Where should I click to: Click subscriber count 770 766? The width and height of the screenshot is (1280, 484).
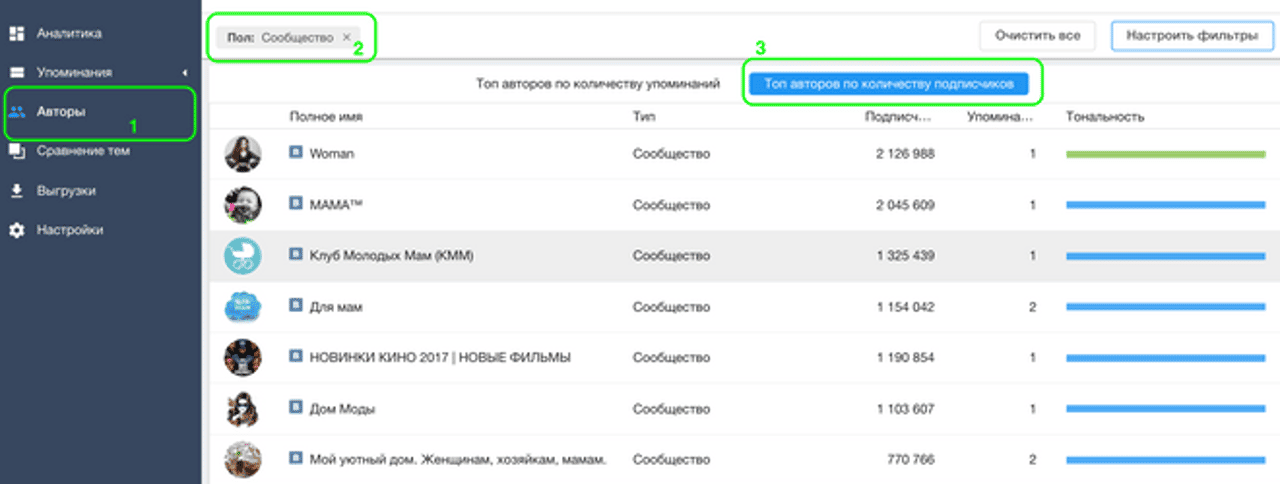[910, 459]
